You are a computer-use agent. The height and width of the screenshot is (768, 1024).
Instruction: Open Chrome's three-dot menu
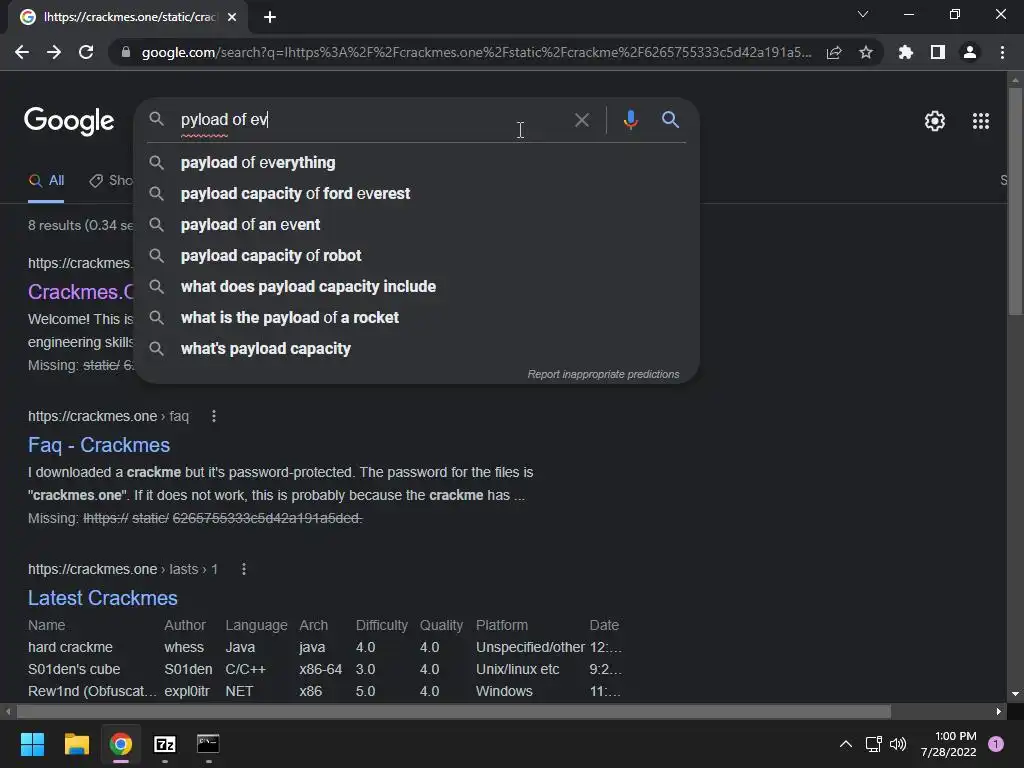1002,52
